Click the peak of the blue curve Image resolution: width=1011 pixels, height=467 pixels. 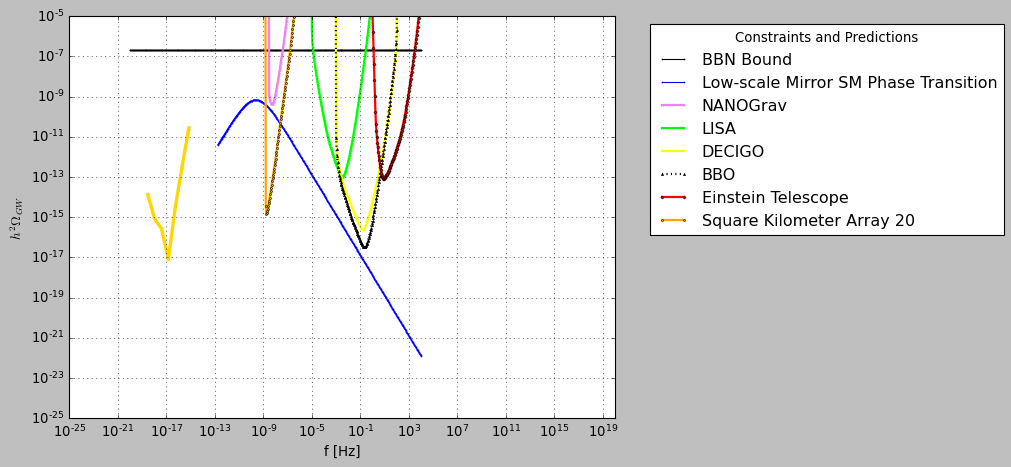(x=256, y=100)
